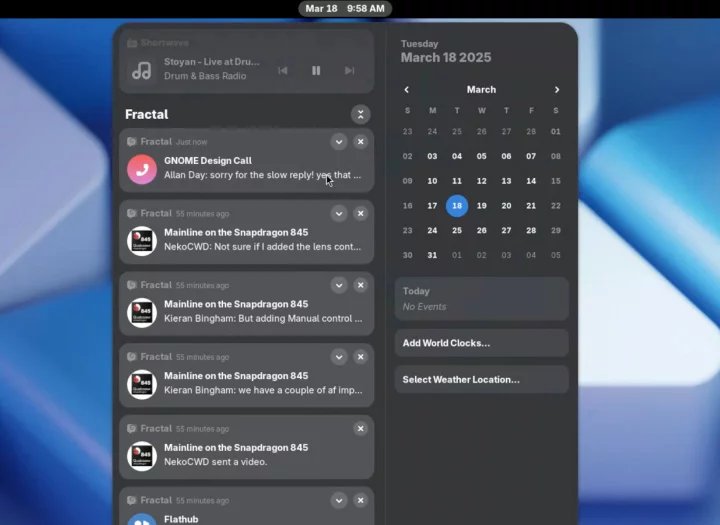The height and width of the screenshot is (525, 720).
Task: Expand the GNOME Design Call notification
Action: pyautogui.click(x=339, y=141)
